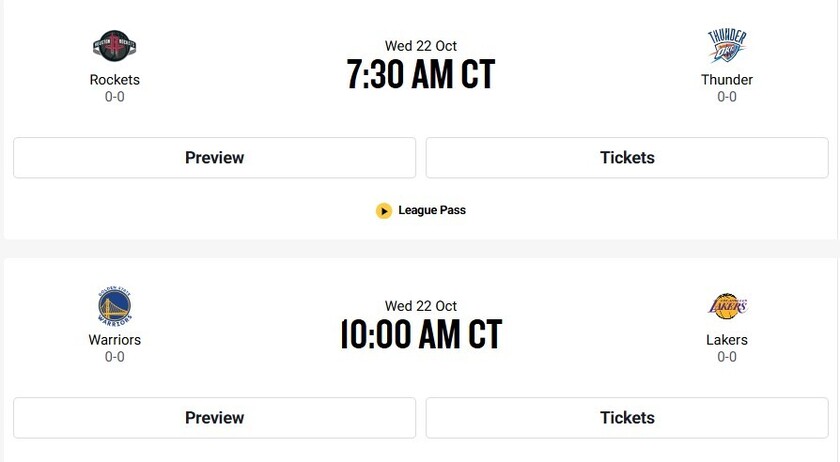840x462 pixels.
Task: Select the Lakers team name
Action: 727,340
